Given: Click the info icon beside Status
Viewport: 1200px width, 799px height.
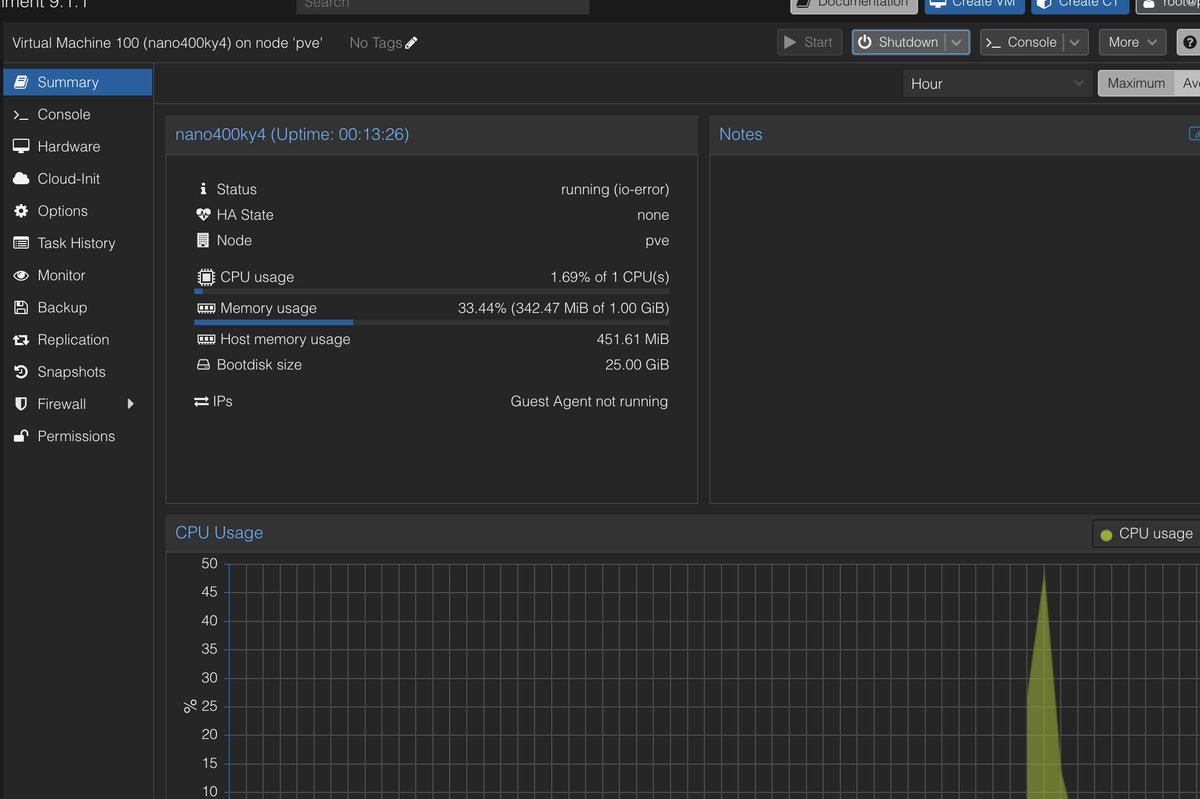Looking at the screenshot, I should coord(203,188).
